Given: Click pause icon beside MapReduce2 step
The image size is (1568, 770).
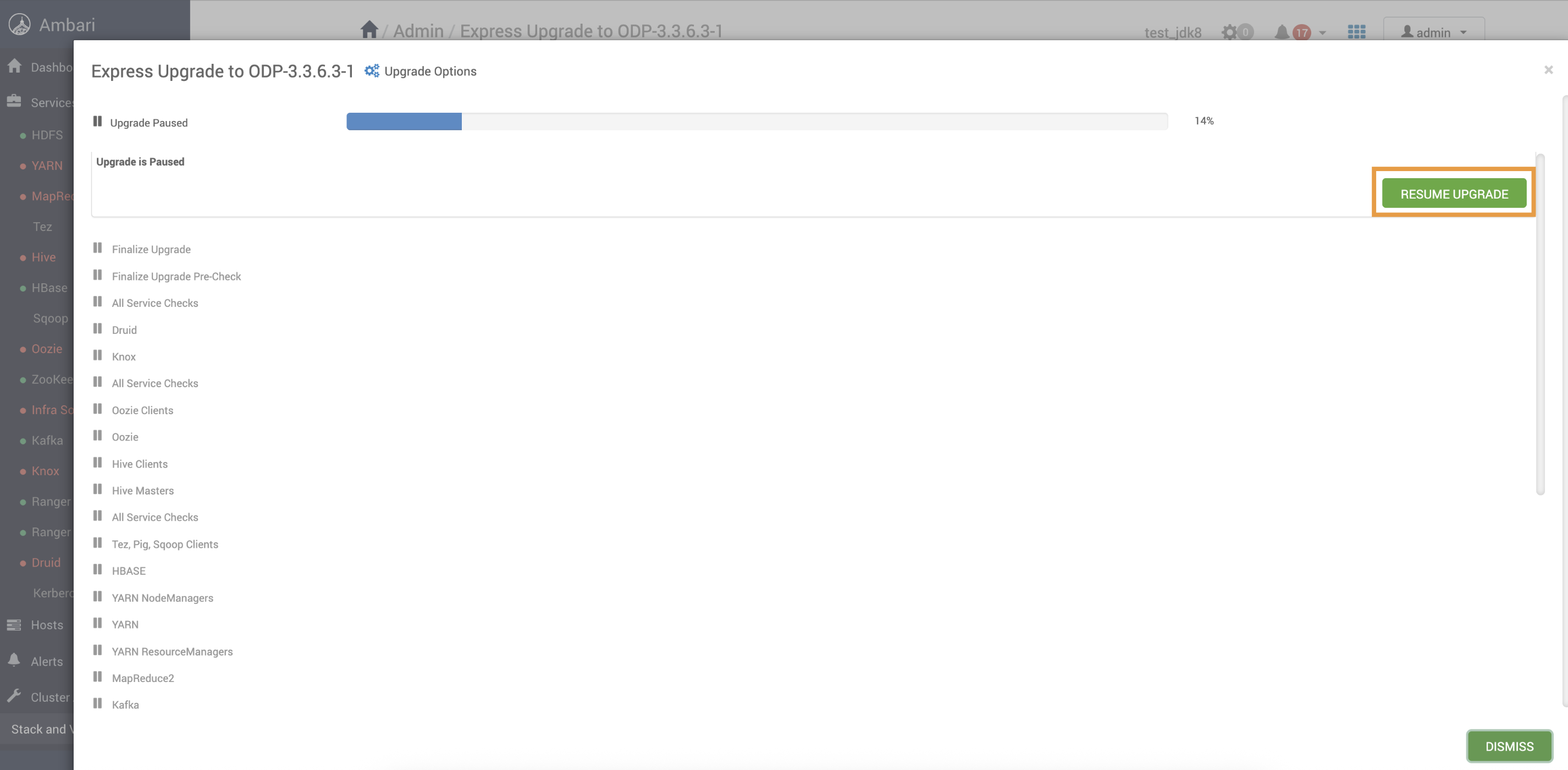Looking at the screenshot, I should (x=97, y=676).
